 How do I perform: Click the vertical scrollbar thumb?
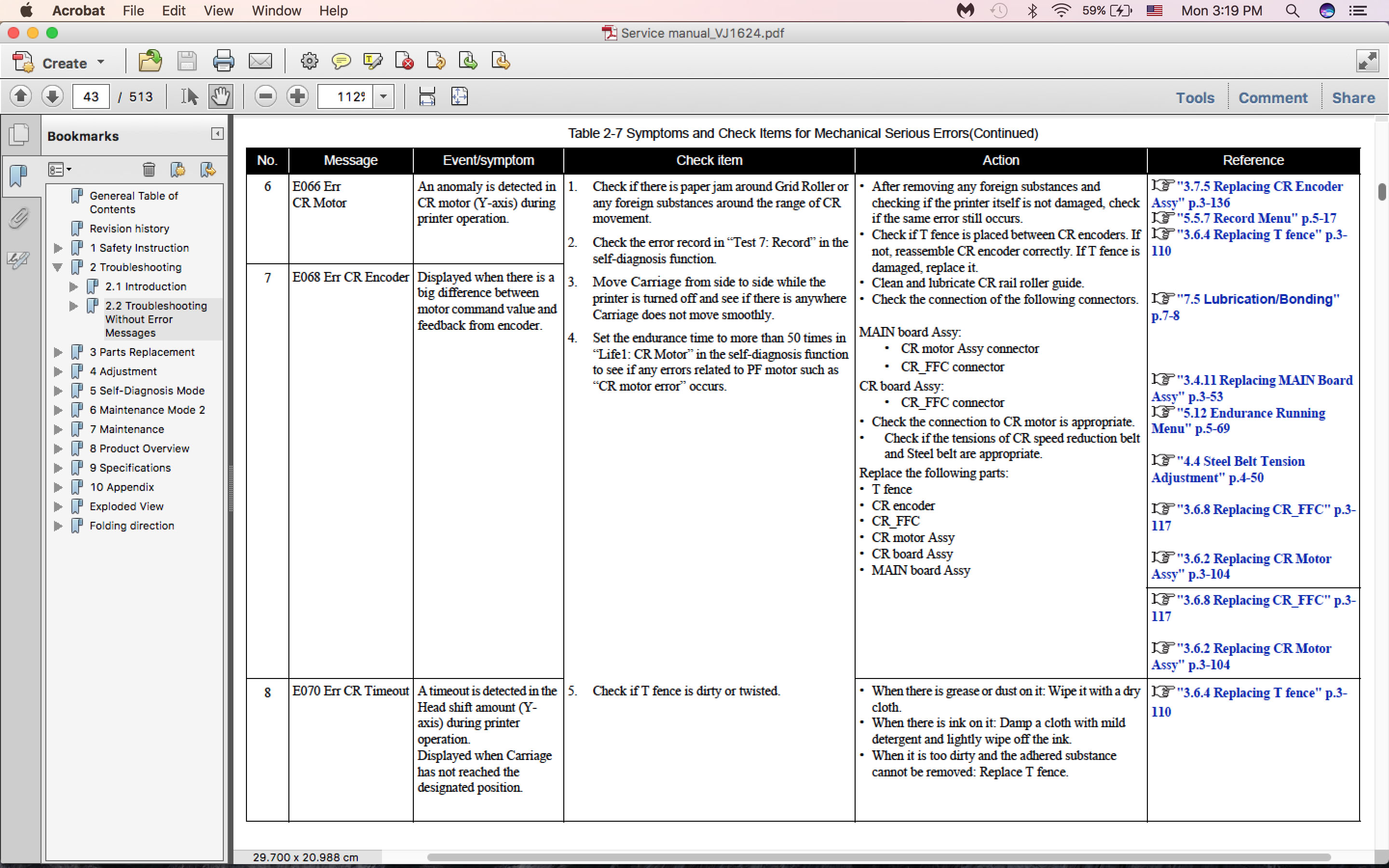tap(1382, 192)
